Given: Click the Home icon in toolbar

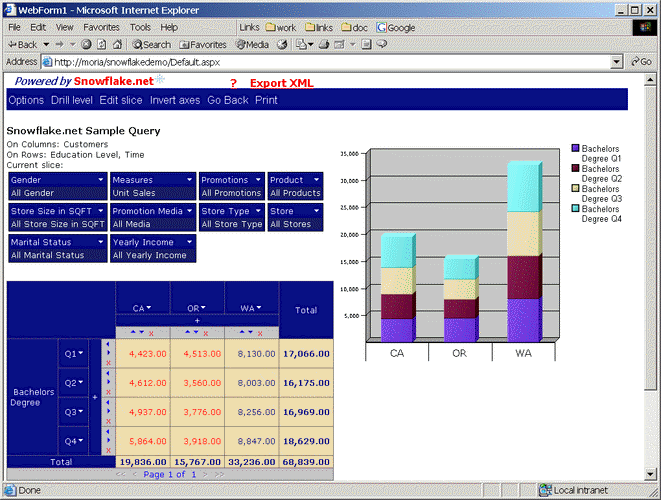Looking at the screenshot, I should [117, 44].
